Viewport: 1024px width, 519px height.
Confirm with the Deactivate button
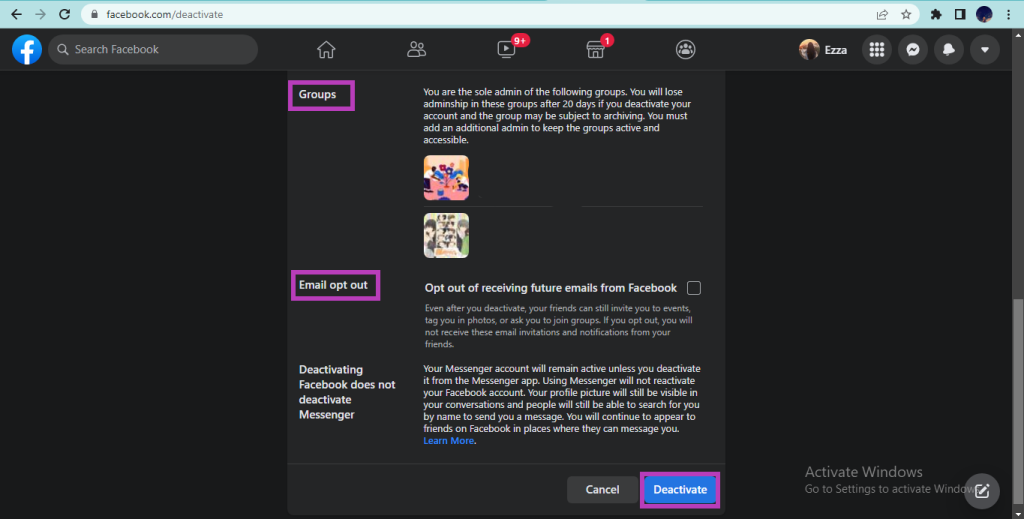tap(680, 490)
